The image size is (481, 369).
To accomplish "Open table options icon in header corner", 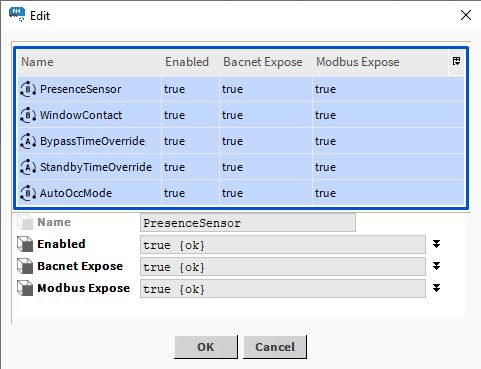I will [x=456, y=61].
